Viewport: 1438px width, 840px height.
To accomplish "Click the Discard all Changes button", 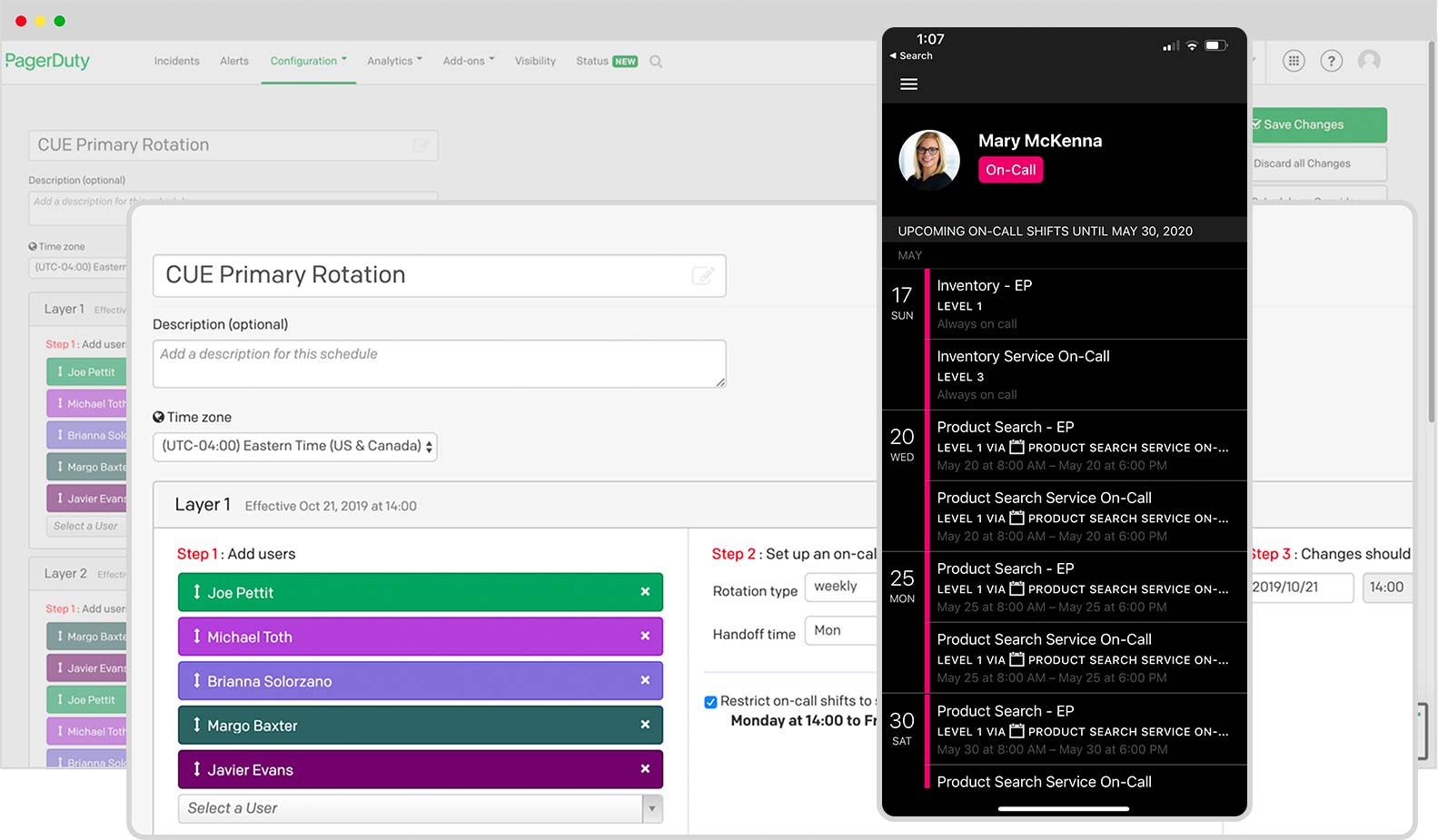I will [1316, 164].
